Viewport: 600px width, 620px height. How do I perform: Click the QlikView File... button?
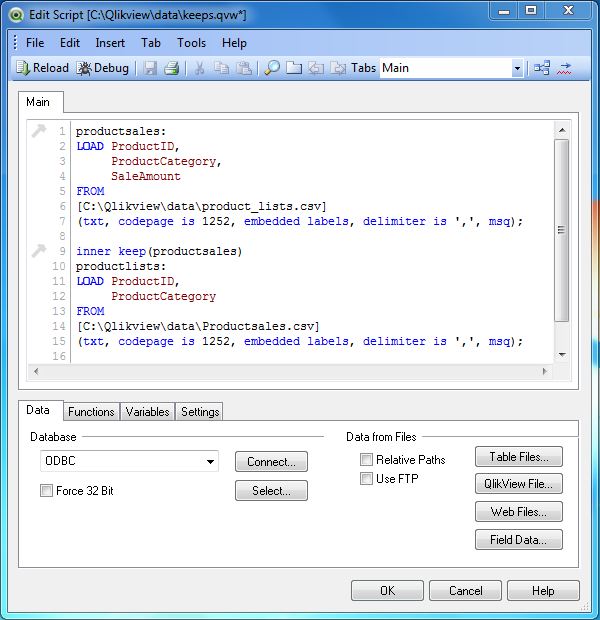pos(519,484)
